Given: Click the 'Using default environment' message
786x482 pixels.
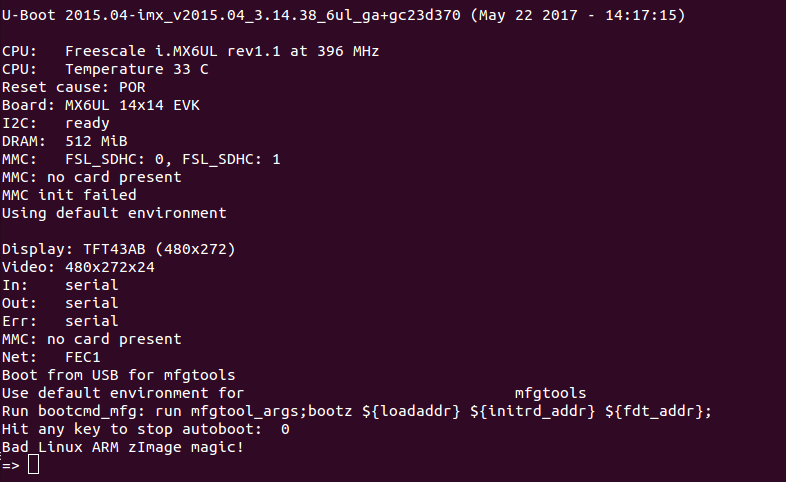Looking at the screenshot, I should click(114, 213).
